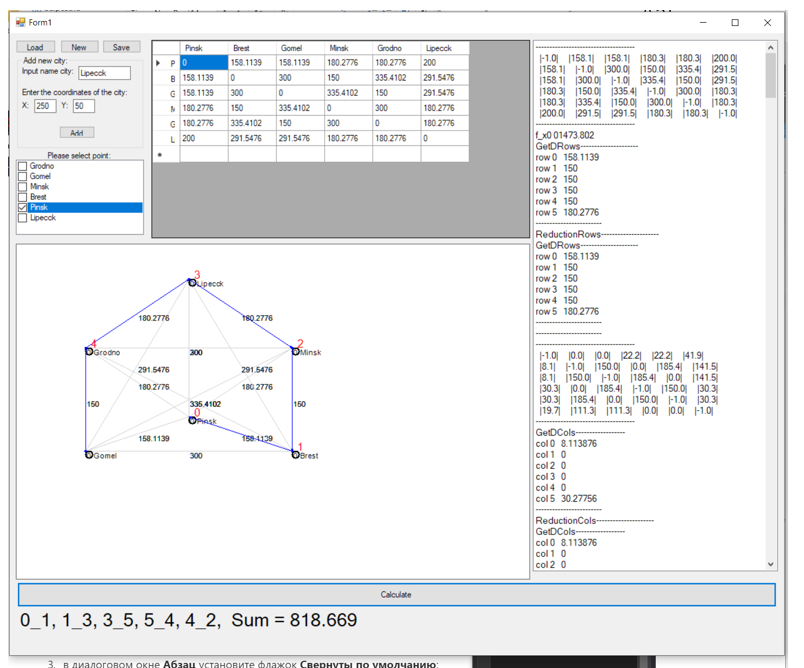Select the Grodno node on the graph
This screenshot has height=668, width=804.
[89, 352]
